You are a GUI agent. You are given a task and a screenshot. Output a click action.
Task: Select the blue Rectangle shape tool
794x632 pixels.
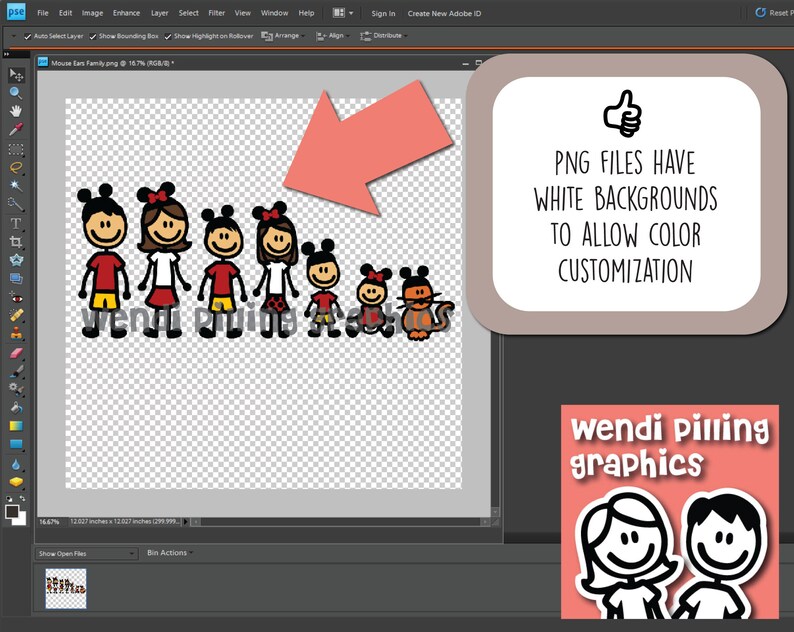(x=16, y=444)
